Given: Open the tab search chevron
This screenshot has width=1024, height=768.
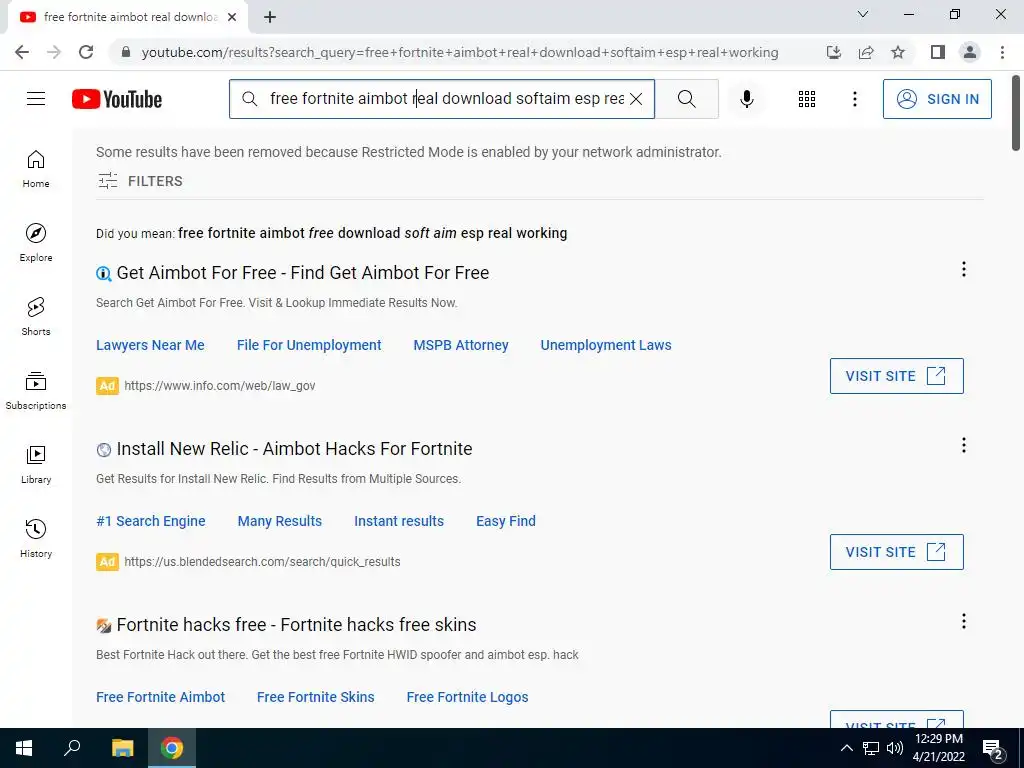Looking at the screenshot, I should (x=863, y=14).
